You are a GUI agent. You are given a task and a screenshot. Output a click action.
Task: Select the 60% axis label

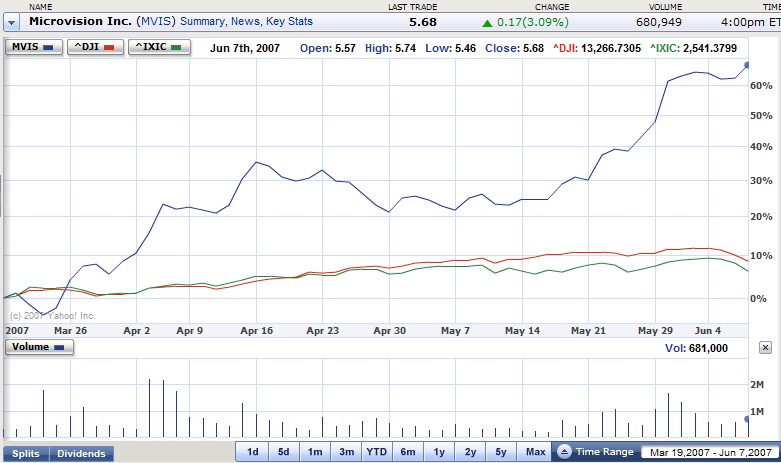[x=761, y=86]
